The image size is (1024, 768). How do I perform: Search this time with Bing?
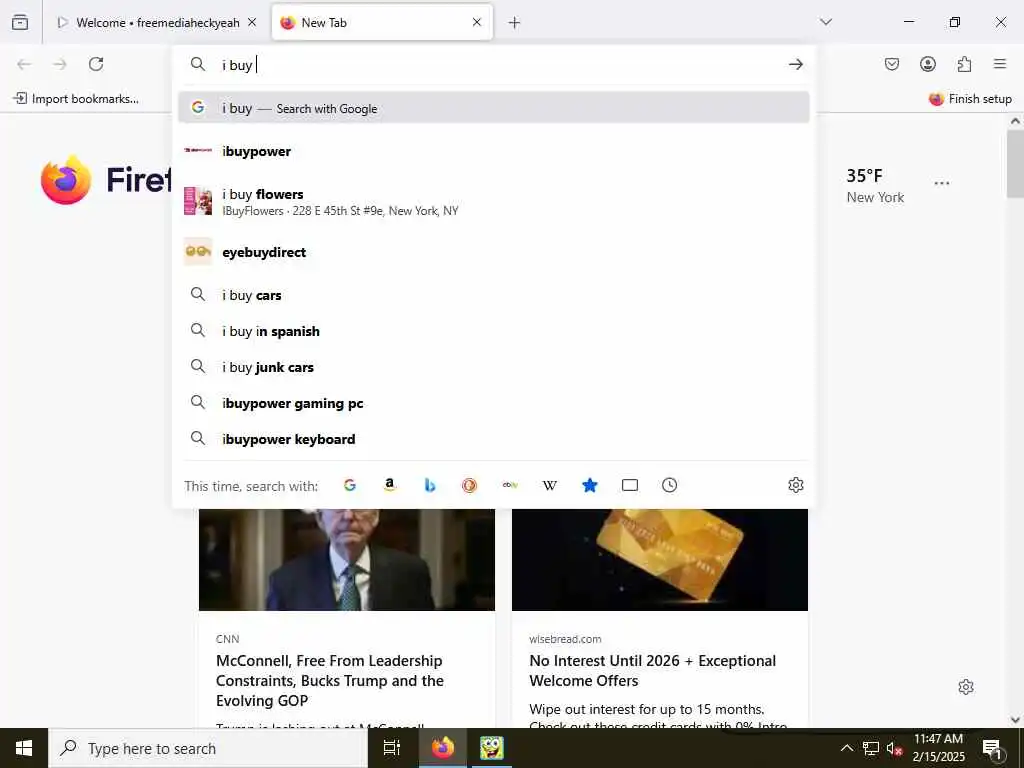pos(430,485)
